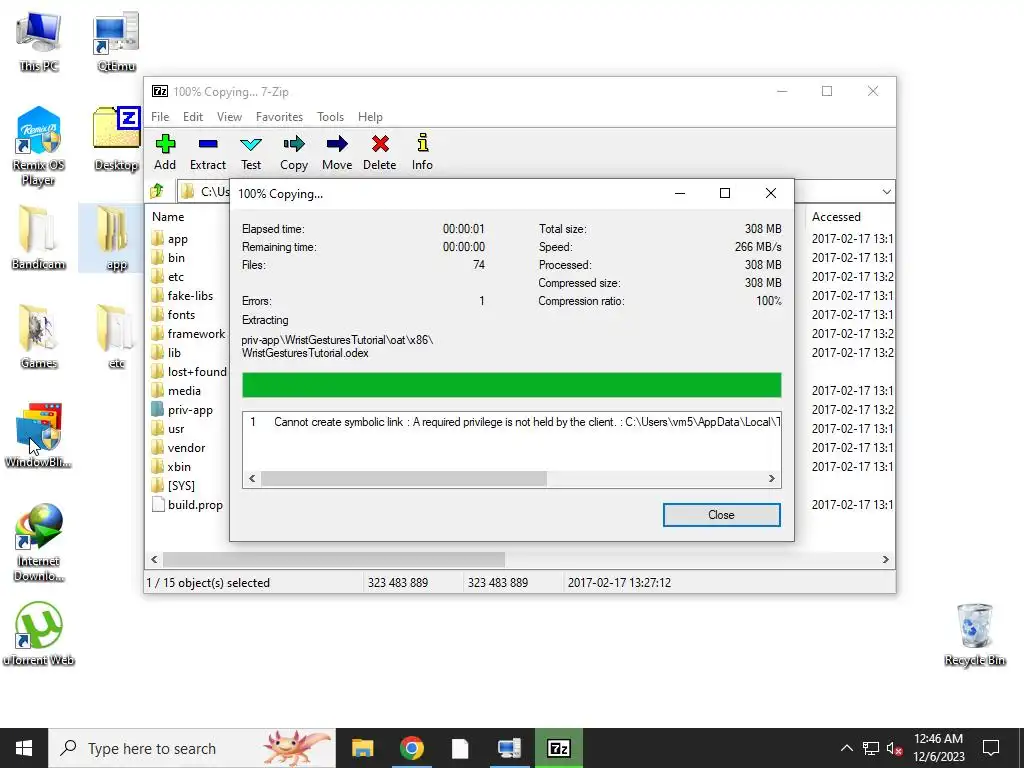Click error list scroll left arrow

tap(252, 478)
